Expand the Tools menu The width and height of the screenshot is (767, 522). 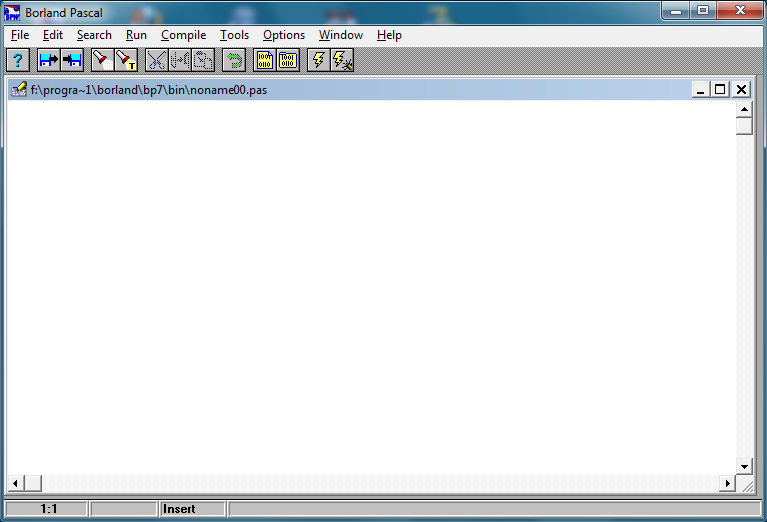(234, 35)
